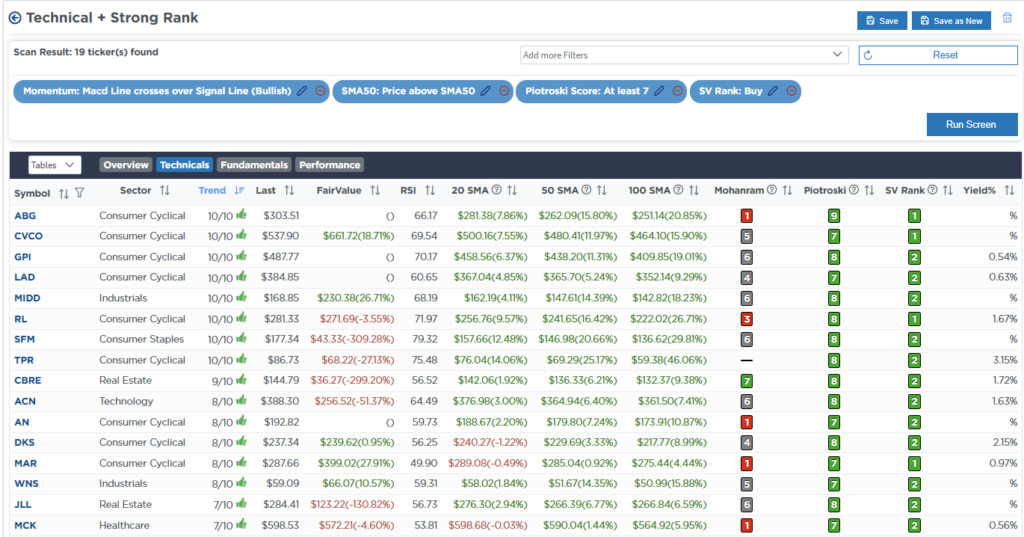The image size is (1024, 537).
Task: Reset all the filters
Action: [938, 55]
